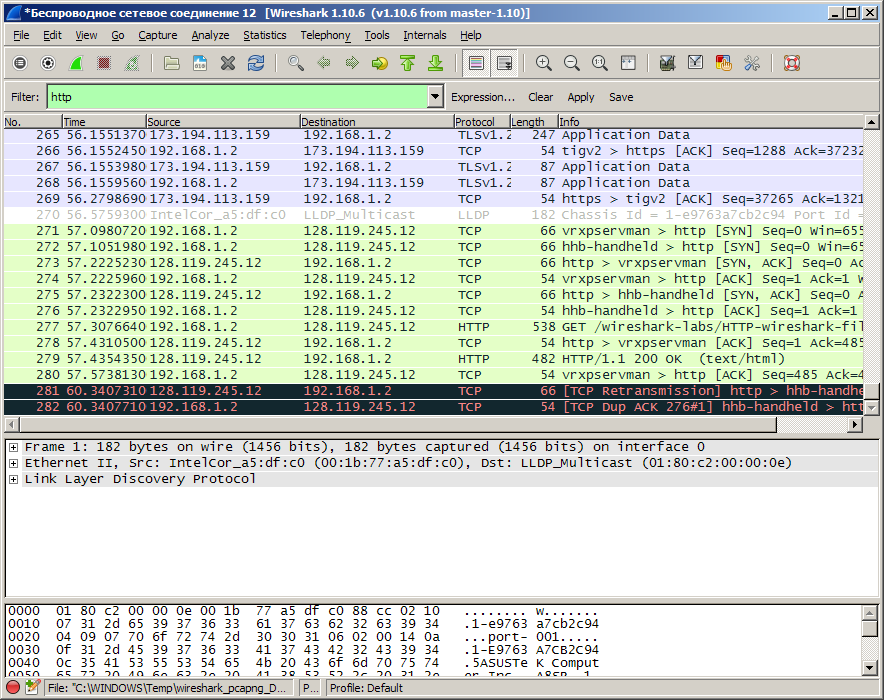The image size is (884, 700).
Task: Open the Statistics menu
Action: 264,36
